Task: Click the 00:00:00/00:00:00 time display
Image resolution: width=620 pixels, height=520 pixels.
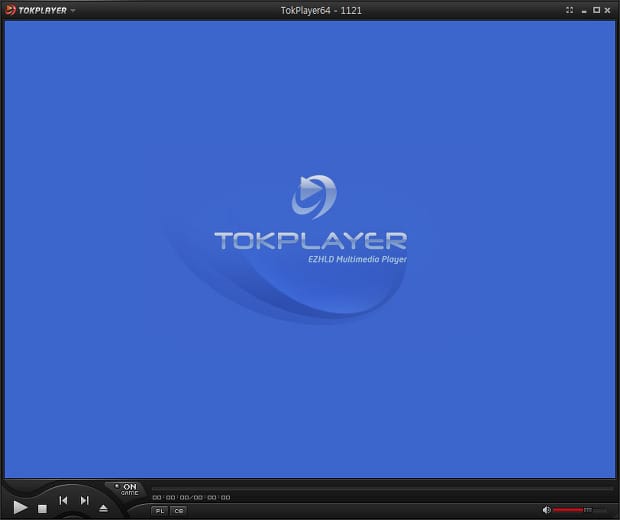Action: point(191,498)
